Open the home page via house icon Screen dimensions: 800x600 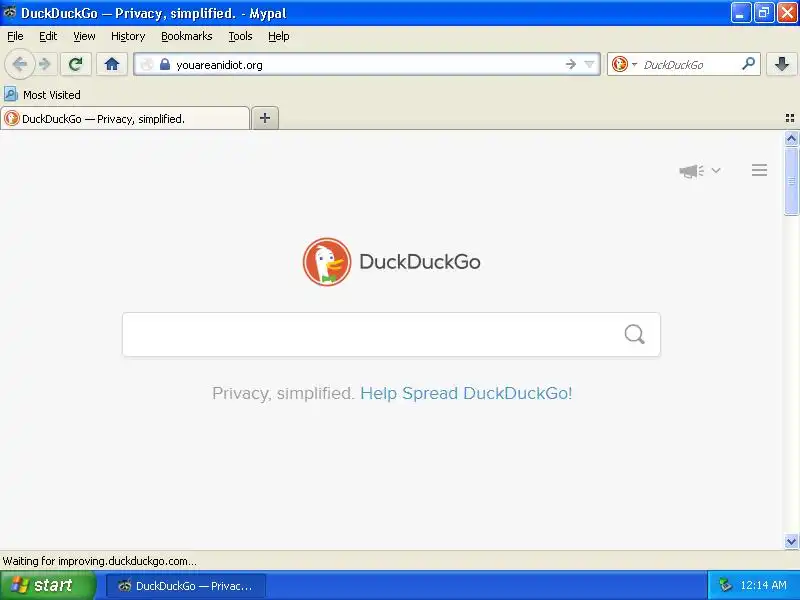tap(112, 64)
